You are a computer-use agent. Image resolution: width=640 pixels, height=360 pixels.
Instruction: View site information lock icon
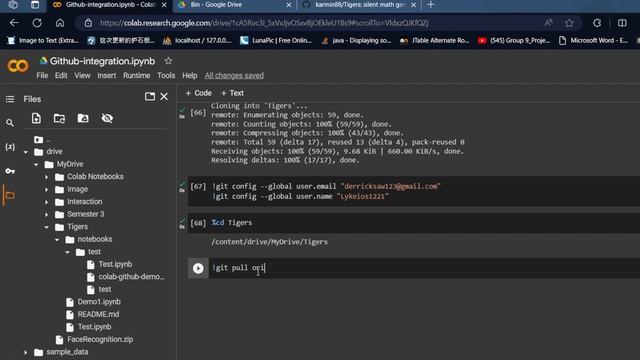[88, 23]
